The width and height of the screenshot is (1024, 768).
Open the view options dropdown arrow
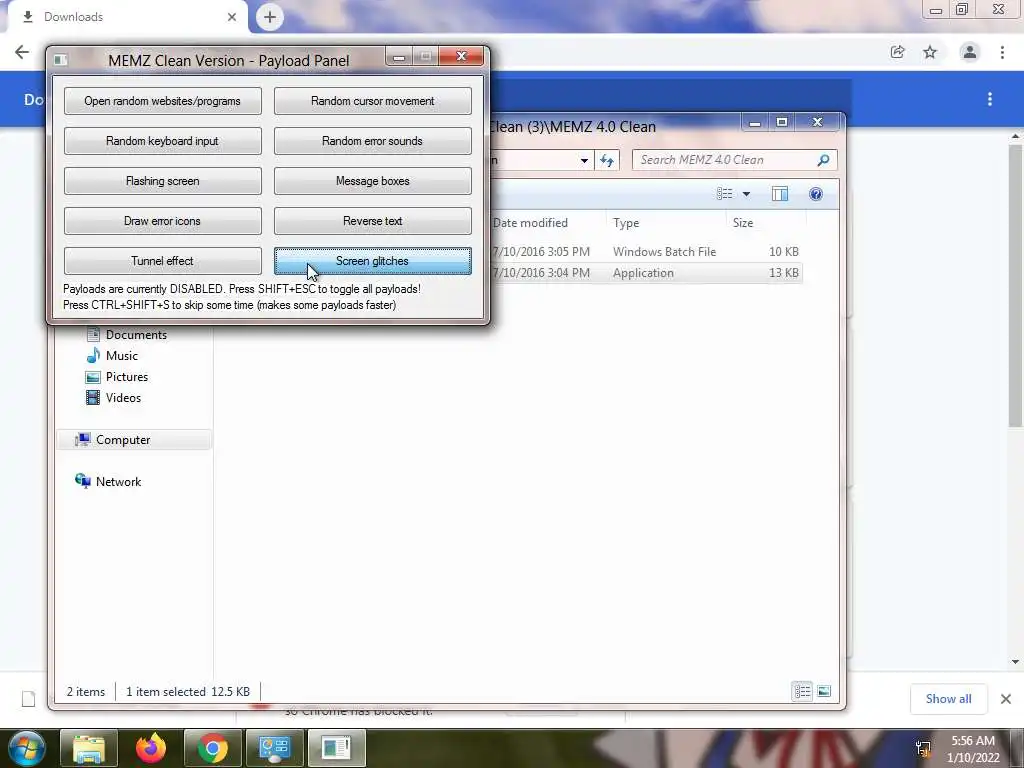click(x=746, y=194)
